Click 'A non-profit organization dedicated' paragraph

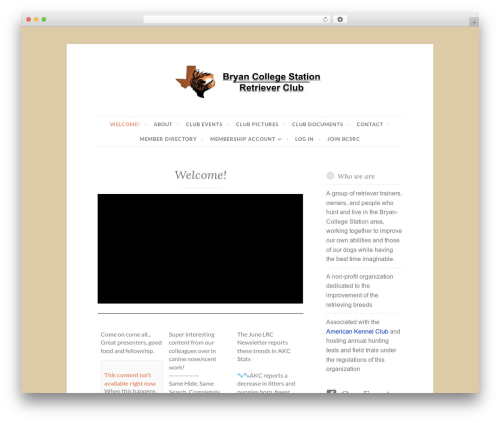pos(359,291)
